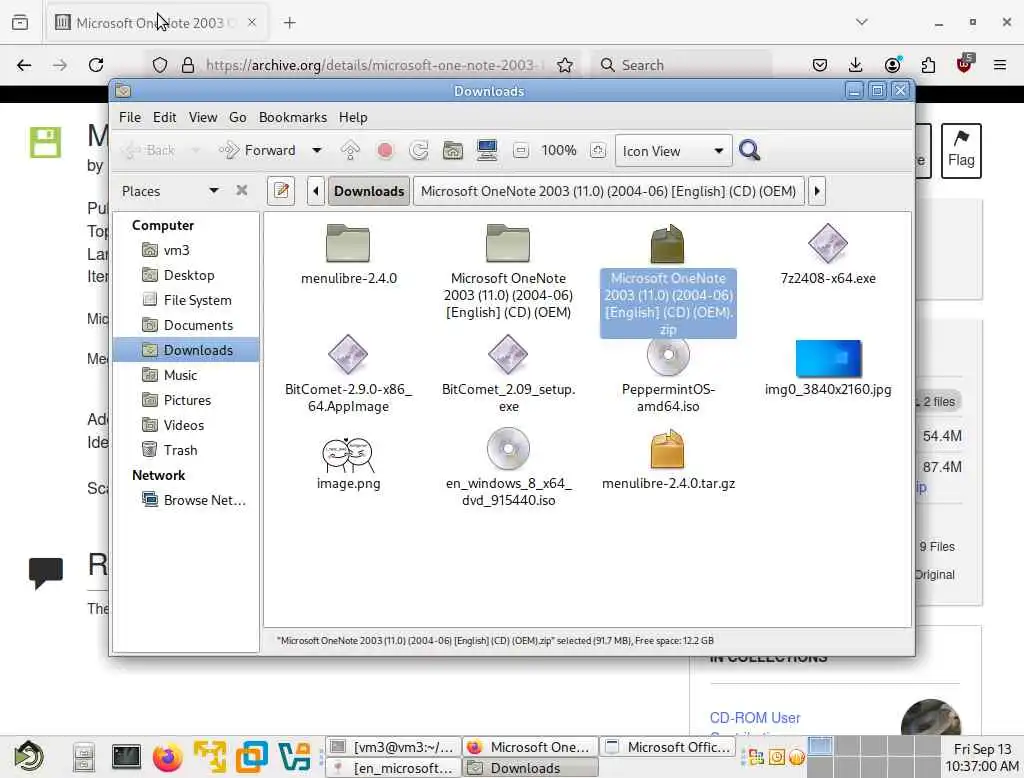Click the archive.org URL address bar
The height and width of the screenshot is (778, 1024).
(x=372, y=65)
